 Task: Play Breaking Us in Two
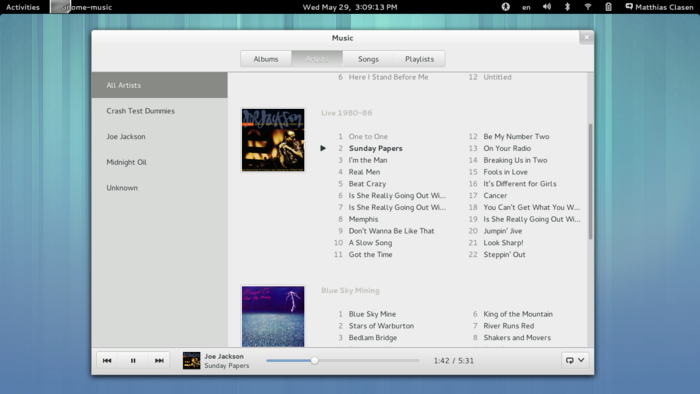tap(515, 160)
